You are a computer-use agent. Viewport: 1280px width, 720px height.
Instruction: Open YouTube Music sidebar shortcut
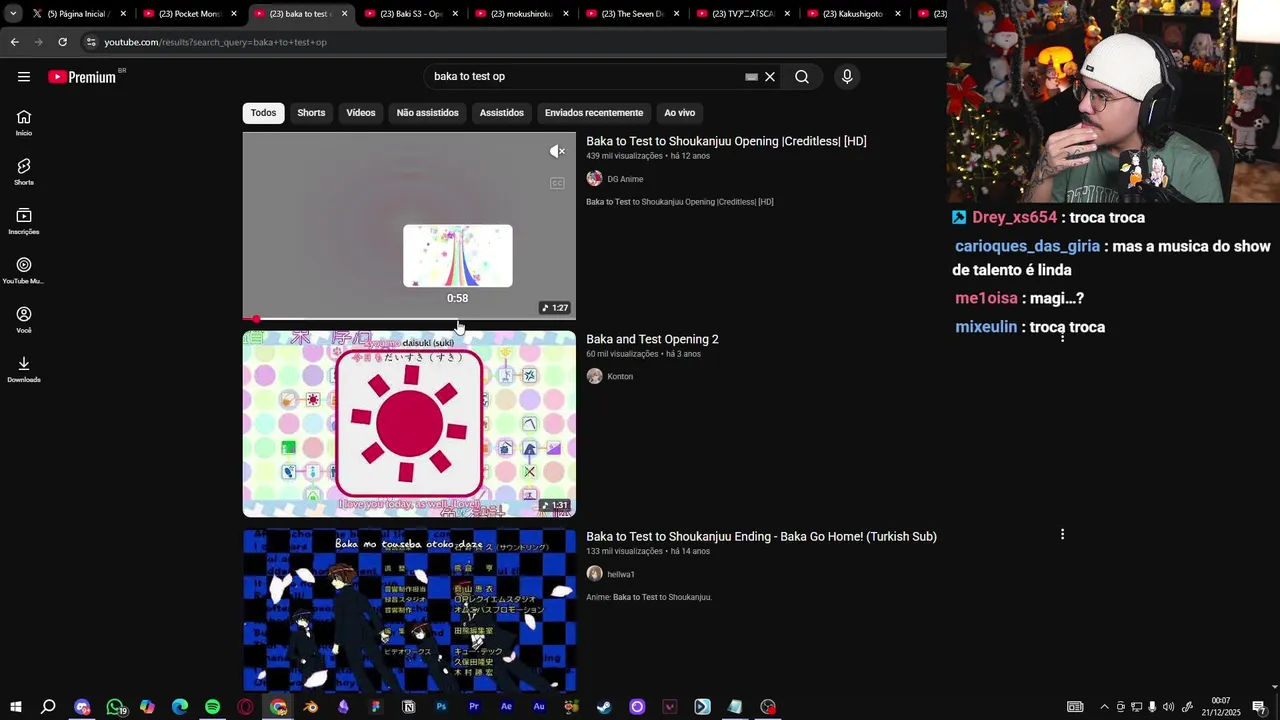tap(24, 271)
